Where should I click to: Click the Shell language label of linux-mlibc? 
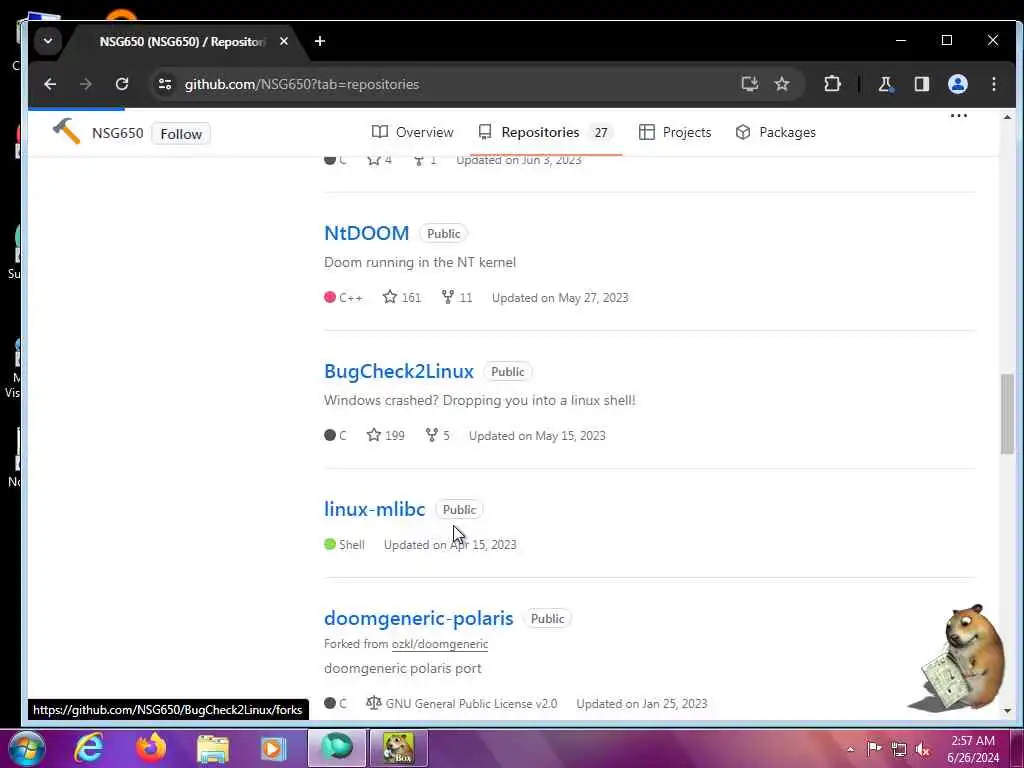pyautogui.click(x=344, y=545)
